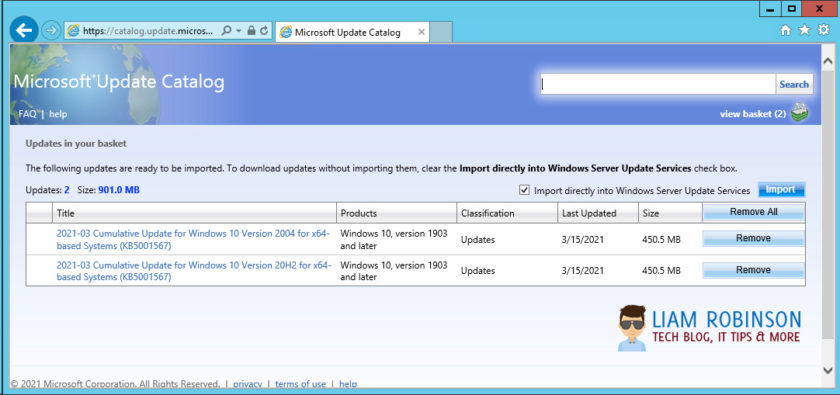Click the Size column header
This screenshot has height=395, width=840.
(670, 213)
